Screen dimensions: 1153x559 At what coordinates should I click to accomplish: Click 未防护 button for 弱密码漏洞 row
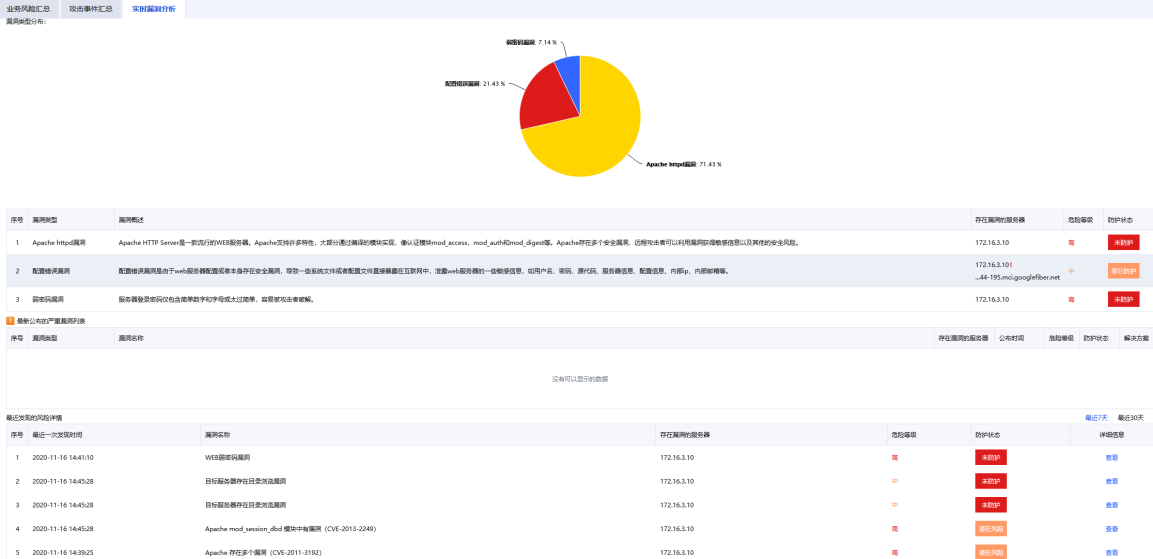click(1123, 299)
